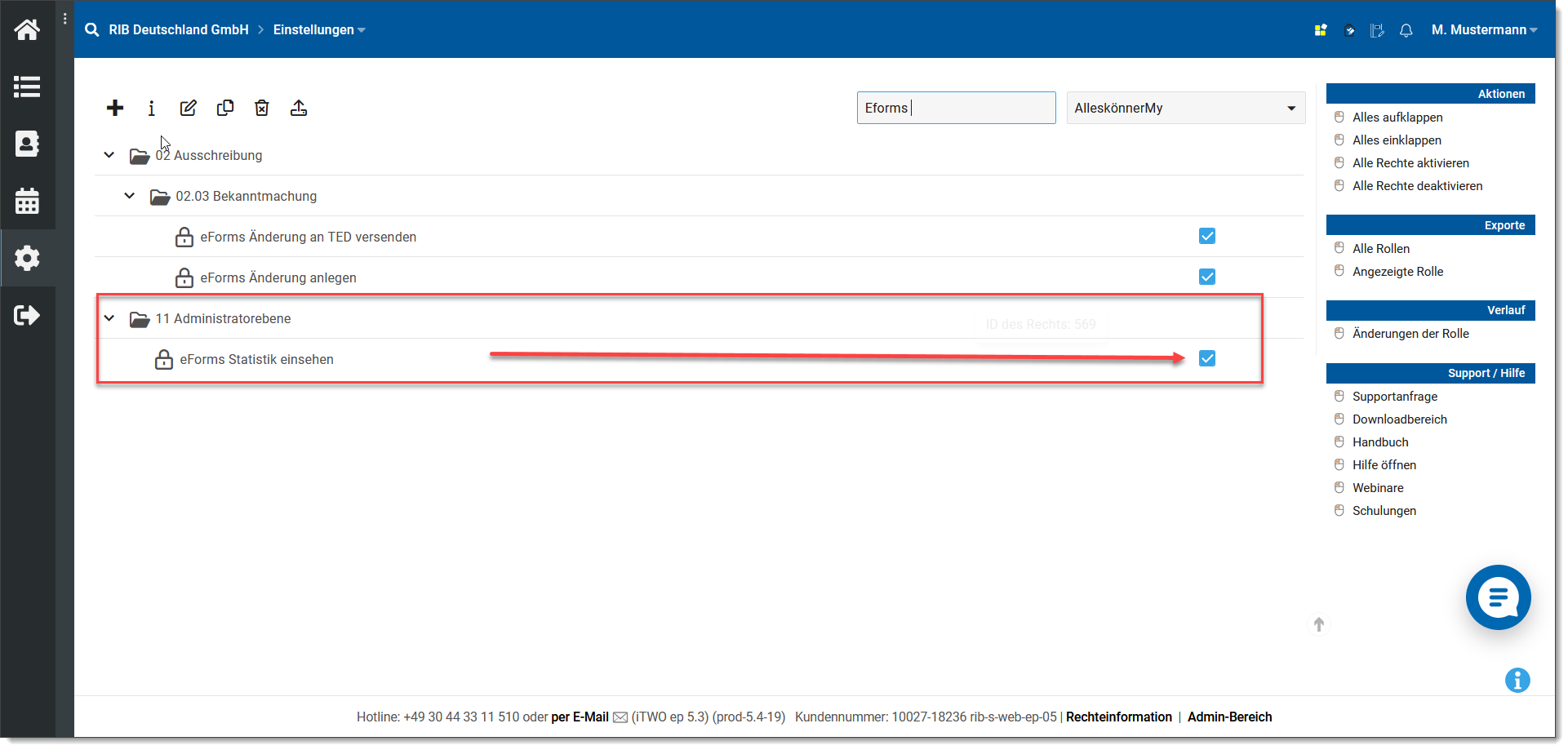Click the blue info circle icon
Image resolution: width=1568 pixels, height=750 pixels.
pyautogui.click(x=1517, y=680)
